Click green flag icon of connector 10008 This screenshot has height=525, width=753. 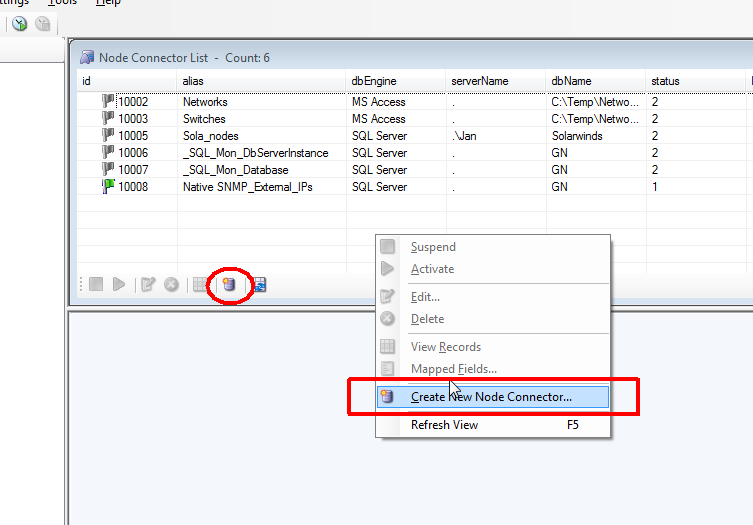click(x=108, y=186)
